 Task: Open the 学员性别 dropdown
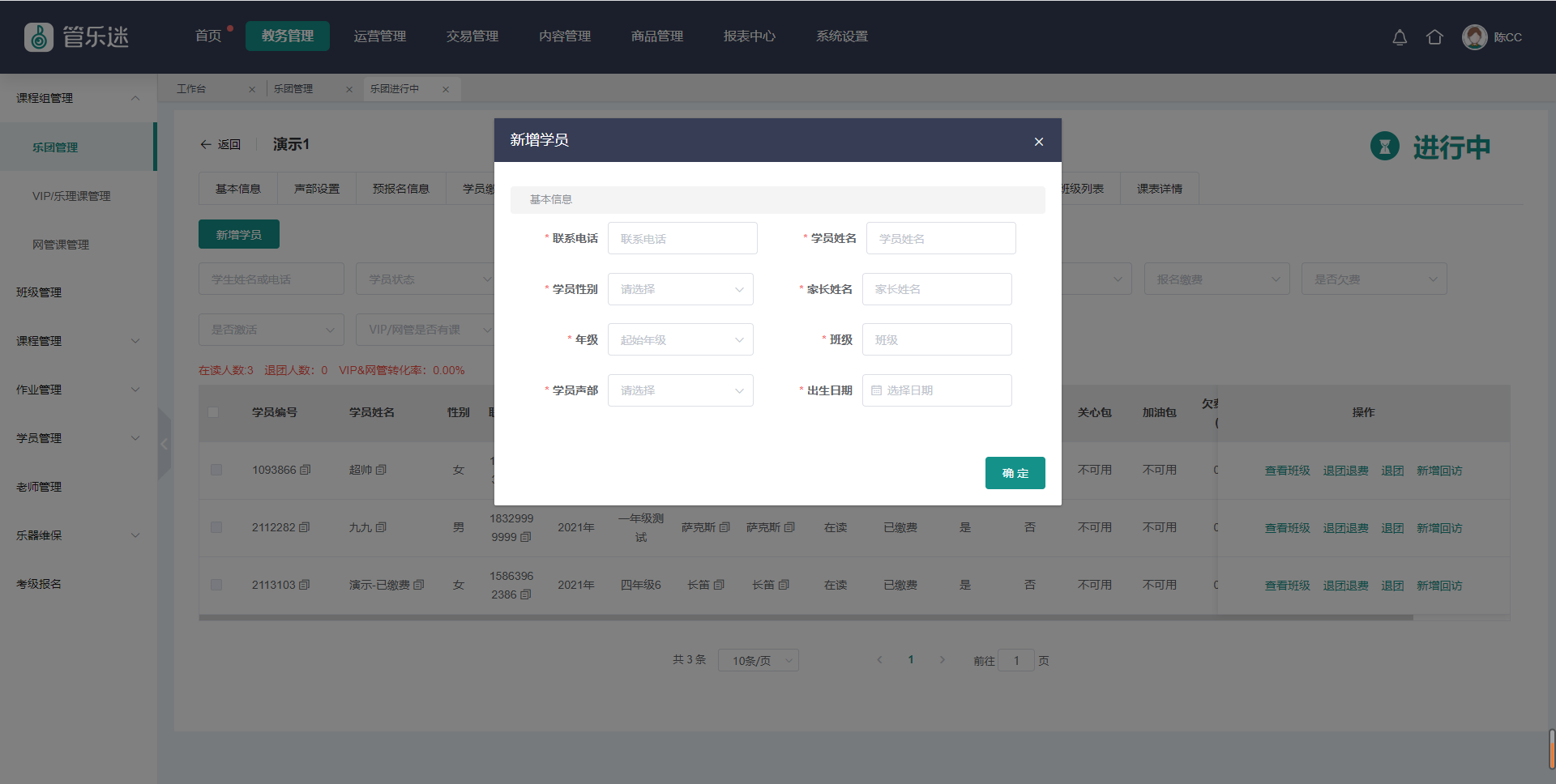(680, 289)
